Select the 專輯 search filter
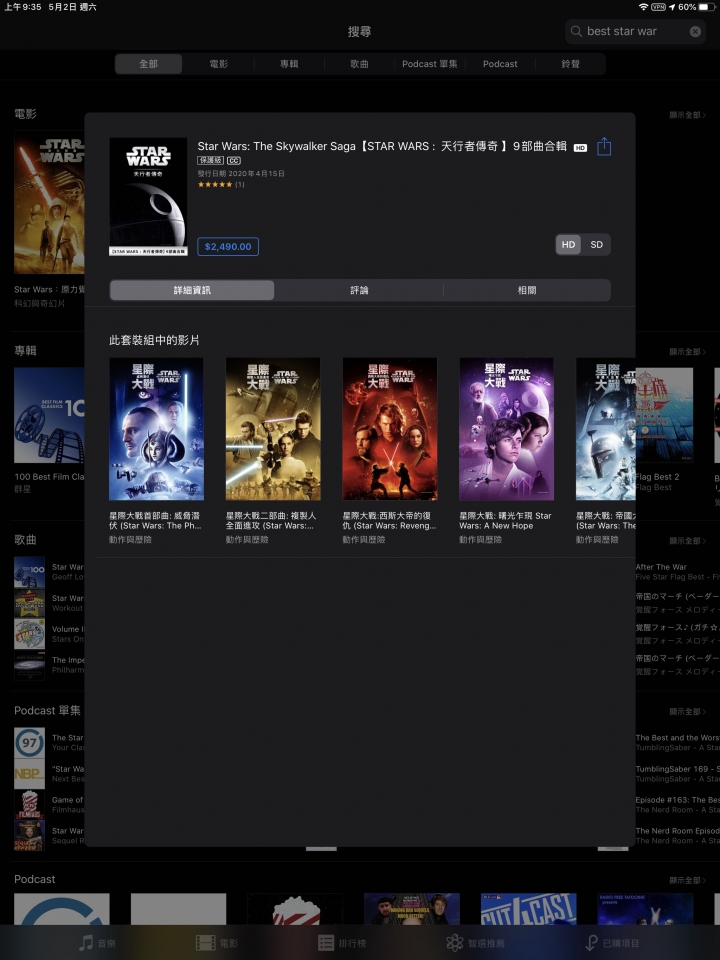Screen dimensions: 720x960 (x=289, y=64)
